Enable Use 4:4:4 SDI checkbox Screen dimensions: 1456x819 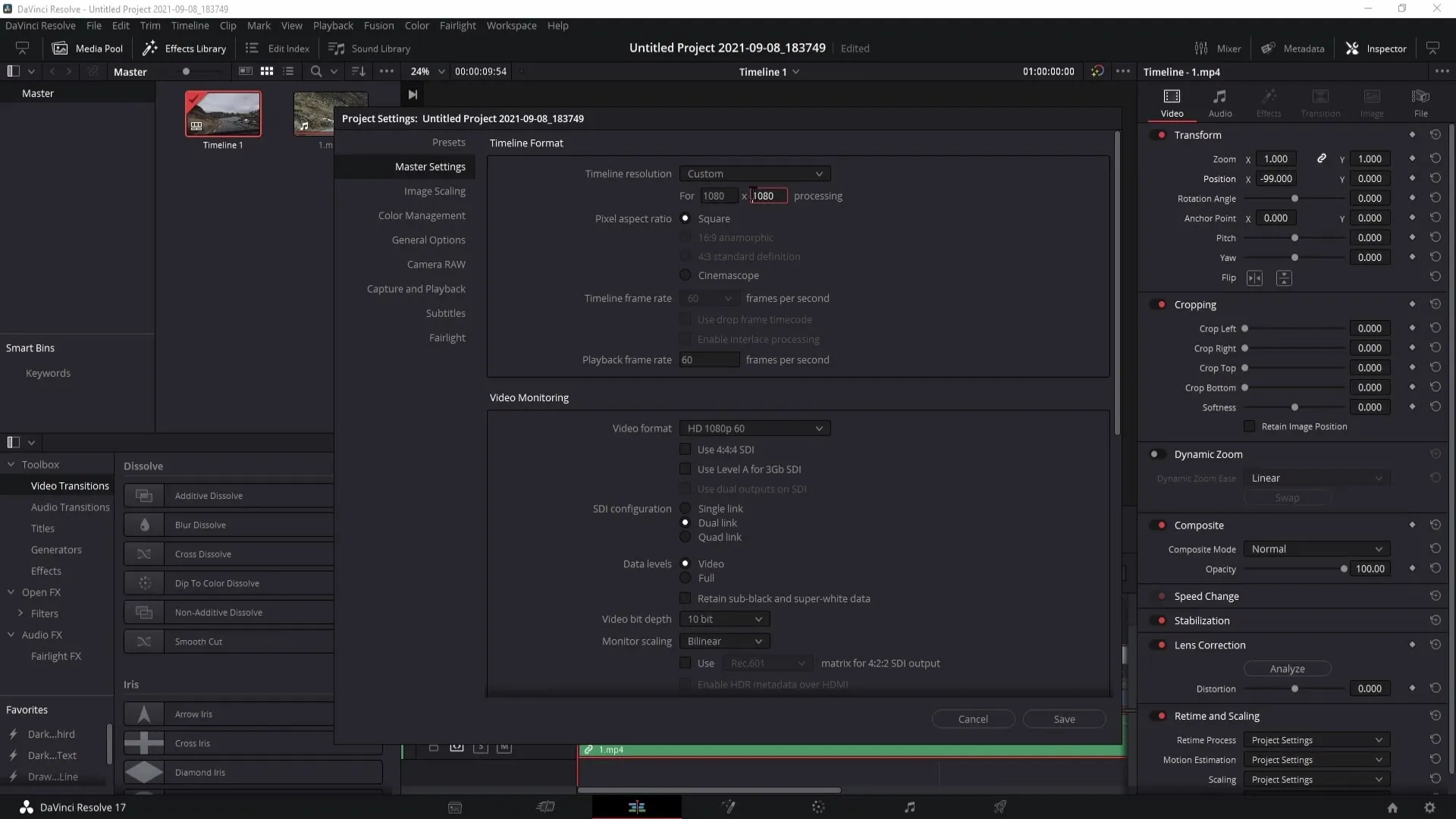(685, 450)
